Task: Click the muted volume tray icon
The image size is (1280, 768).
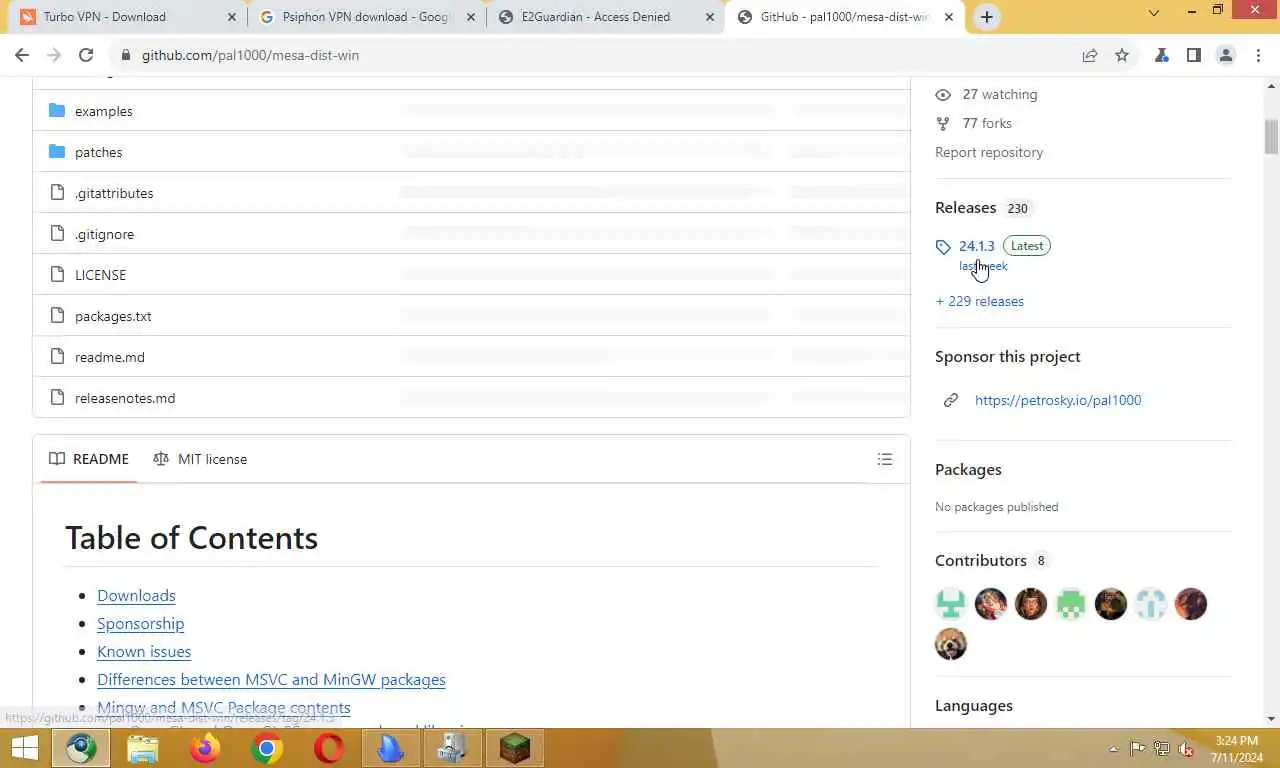Action: coord(1186,749)
